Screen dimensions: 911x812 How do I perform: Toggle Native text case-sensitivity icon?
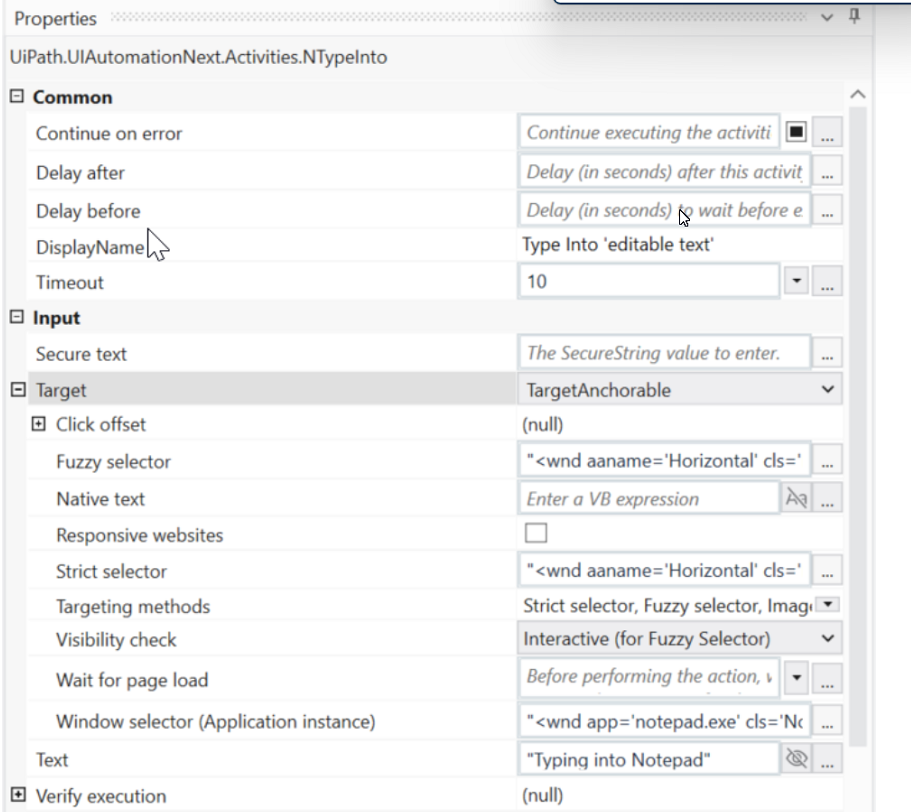pos(796,498)
